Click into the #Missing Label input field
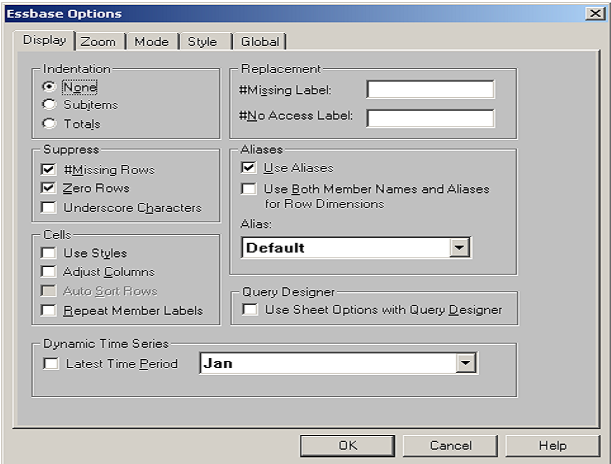 click(431, 90)
